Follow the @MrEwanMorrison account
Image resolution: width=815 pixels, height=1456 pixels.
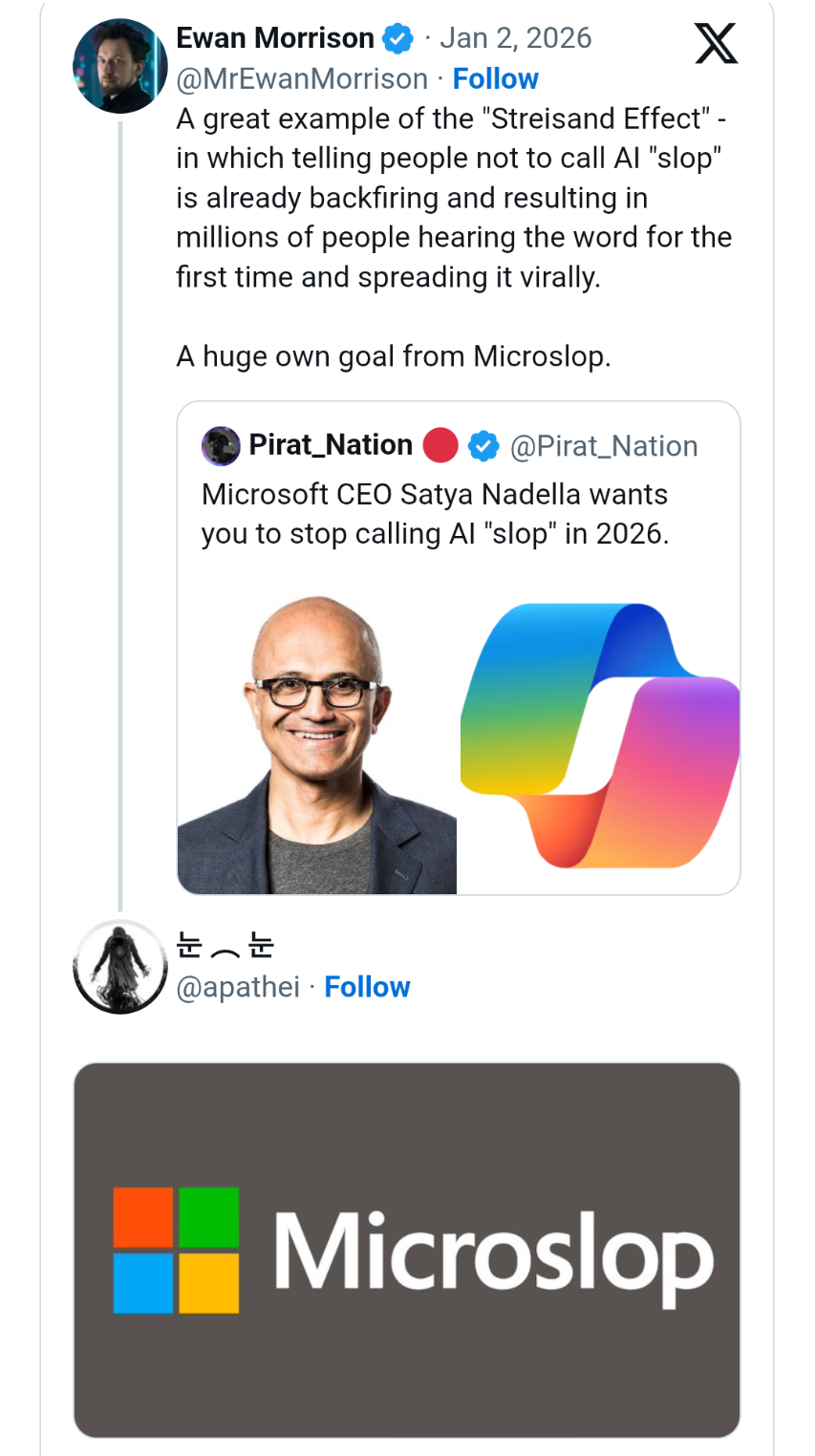(x=495, y=78)
